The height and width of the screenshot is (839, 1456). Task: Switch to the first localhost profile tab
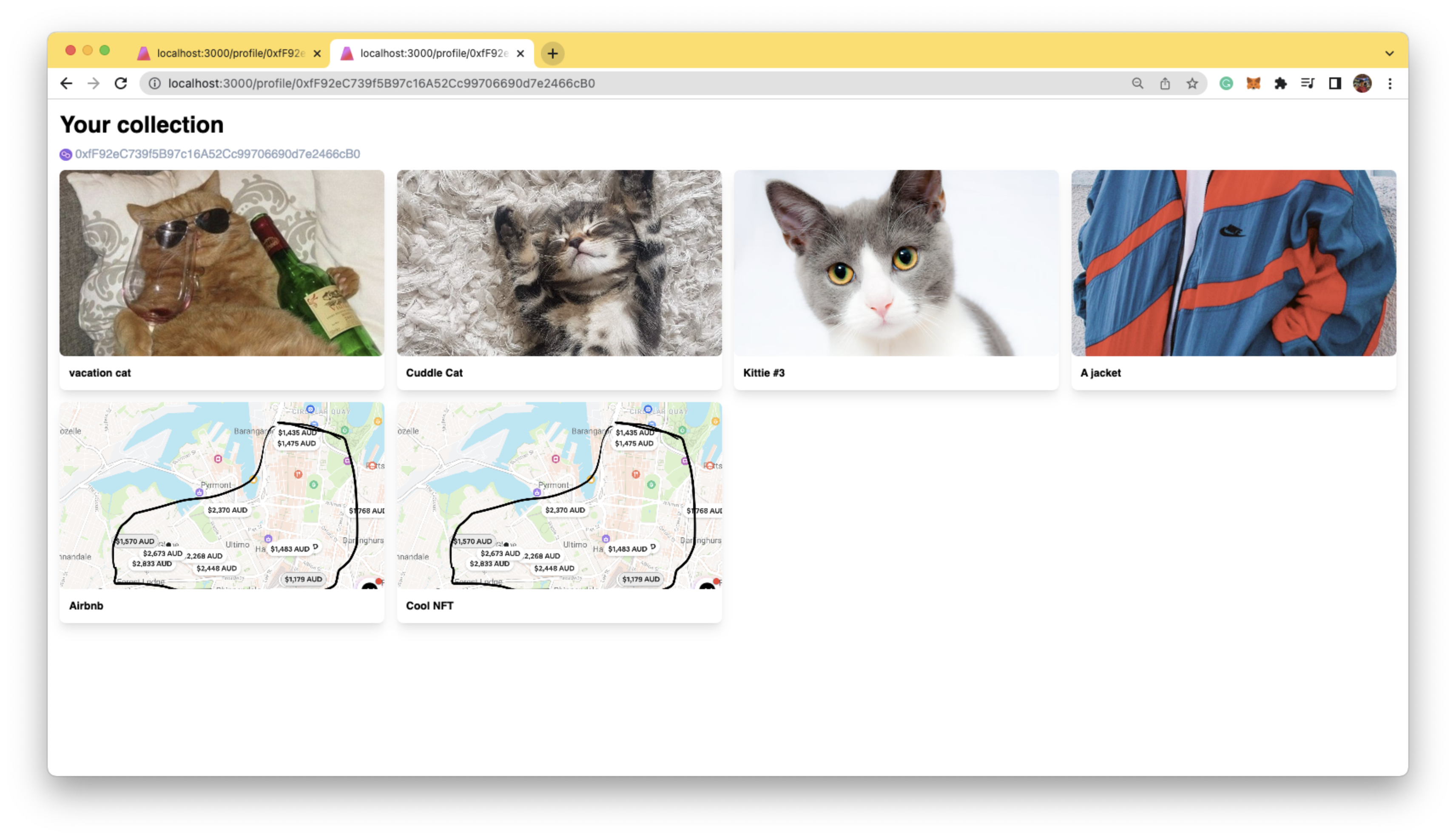229,54
